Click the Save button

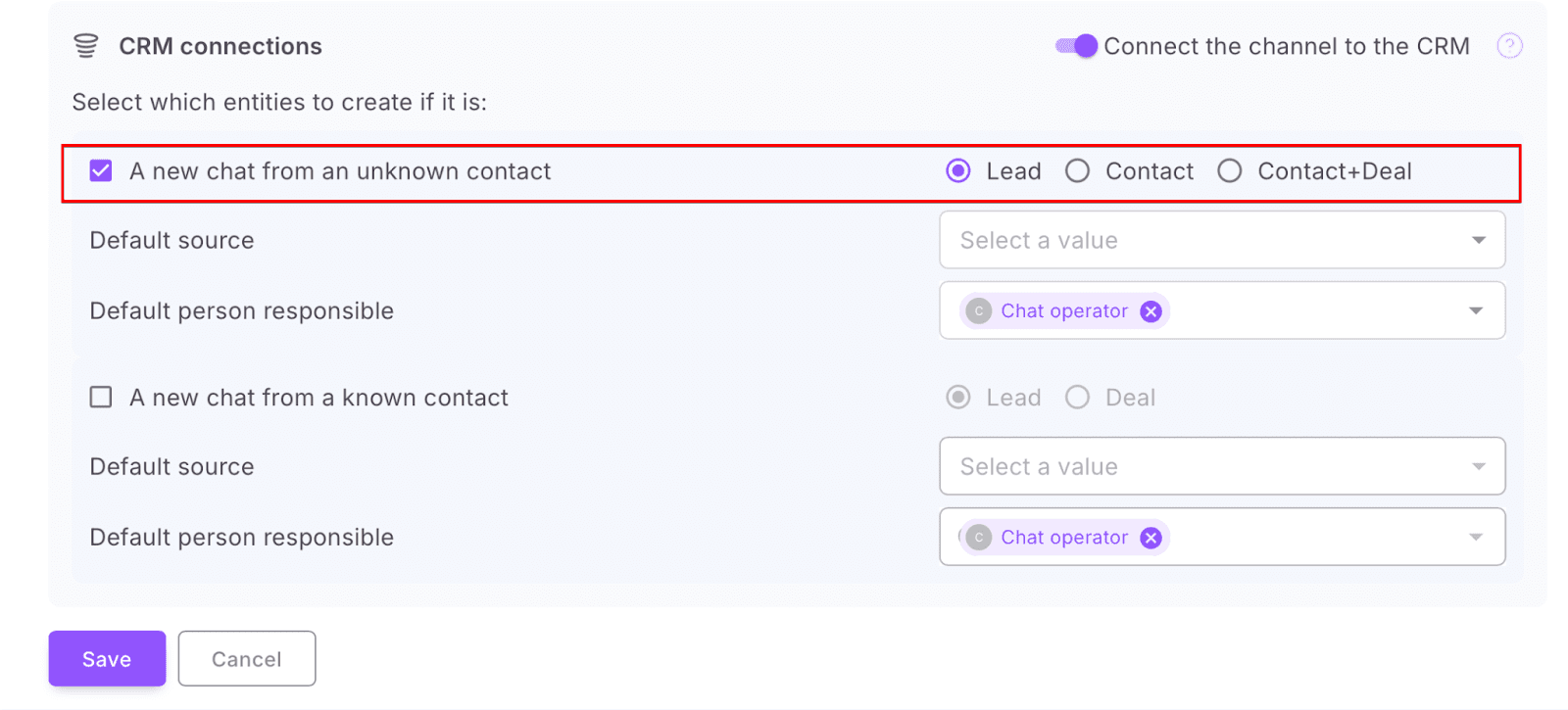click(107, 659)
